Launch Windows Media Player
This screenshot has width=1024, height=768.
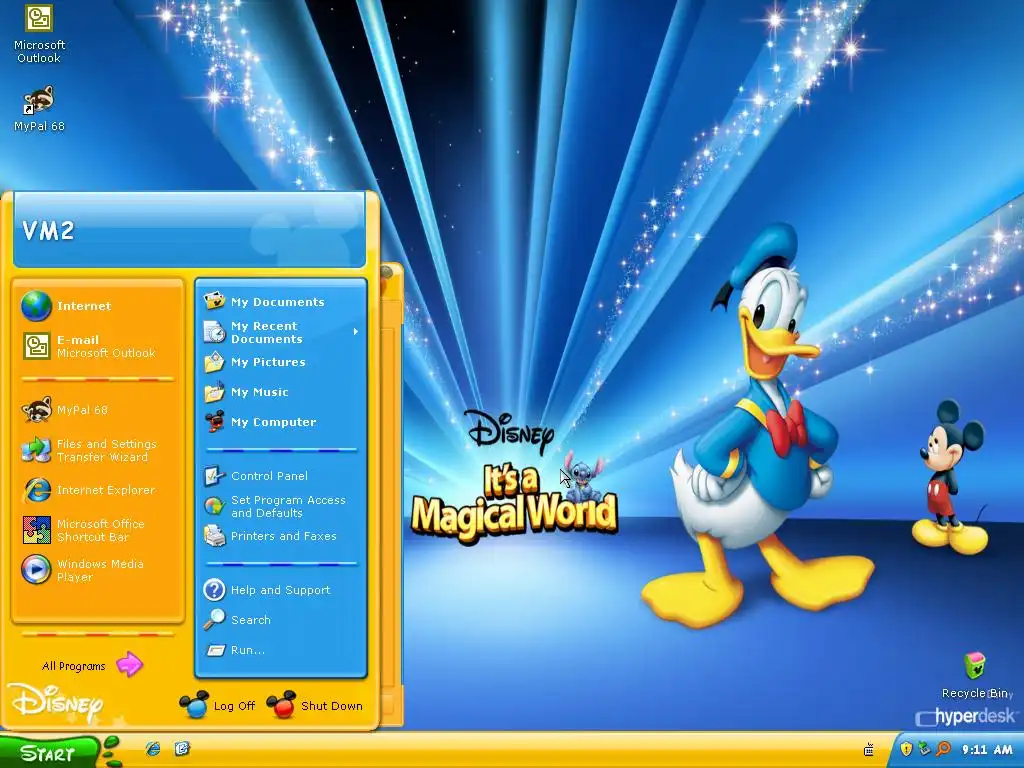pyautogui.click(x=98, y=569)
